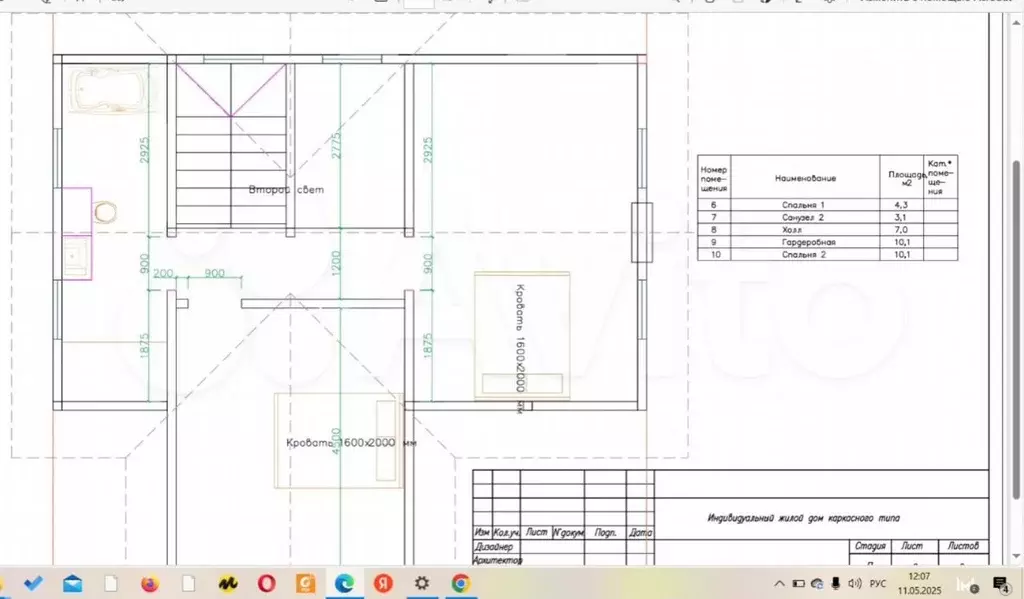
Task: Click the 'Номер помещения' table header
Action: [714, 178]
